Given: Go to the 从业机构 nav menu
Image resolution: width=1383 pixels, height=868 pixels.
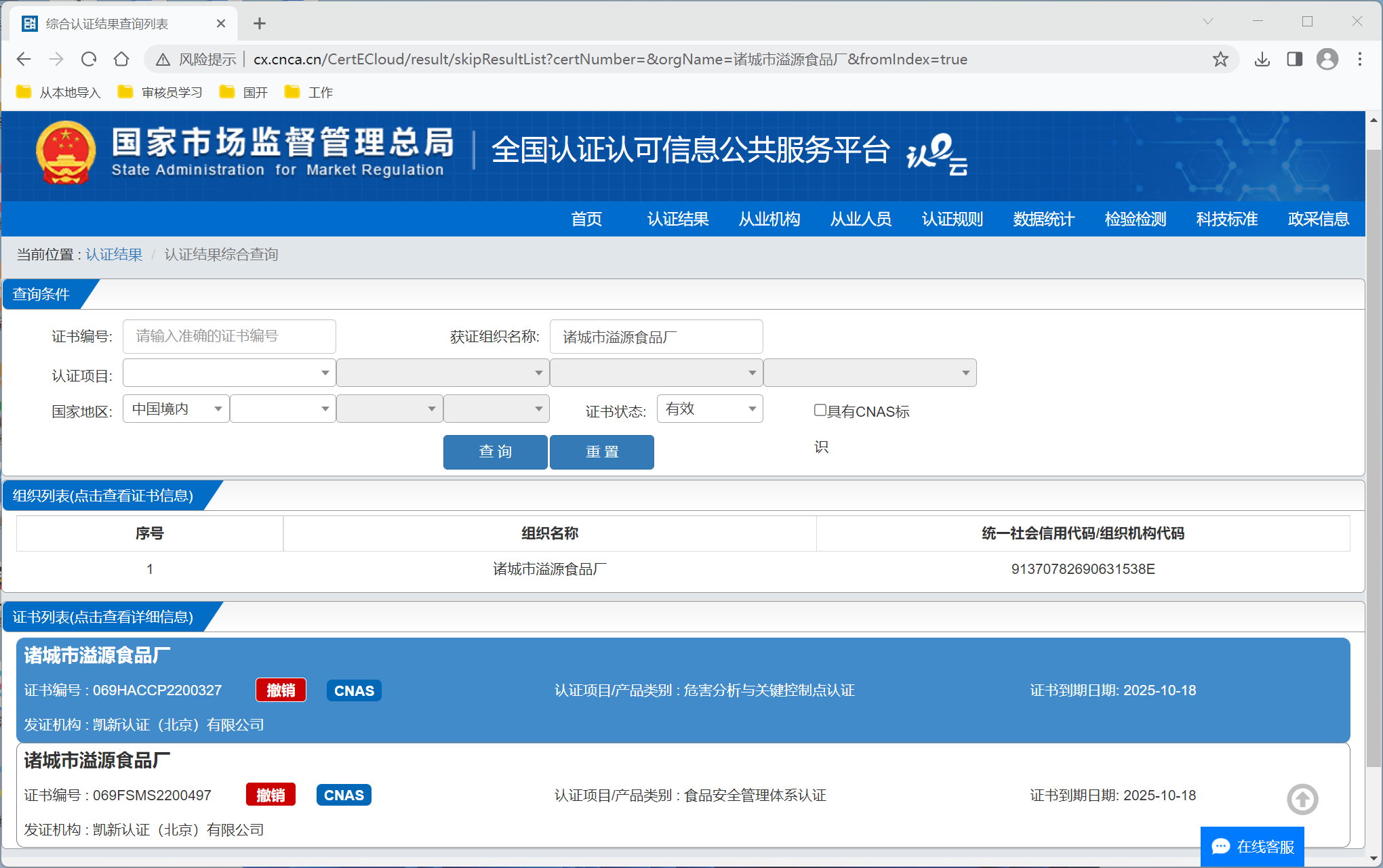Looking at the screenshot, I should (x=769, y=219).
